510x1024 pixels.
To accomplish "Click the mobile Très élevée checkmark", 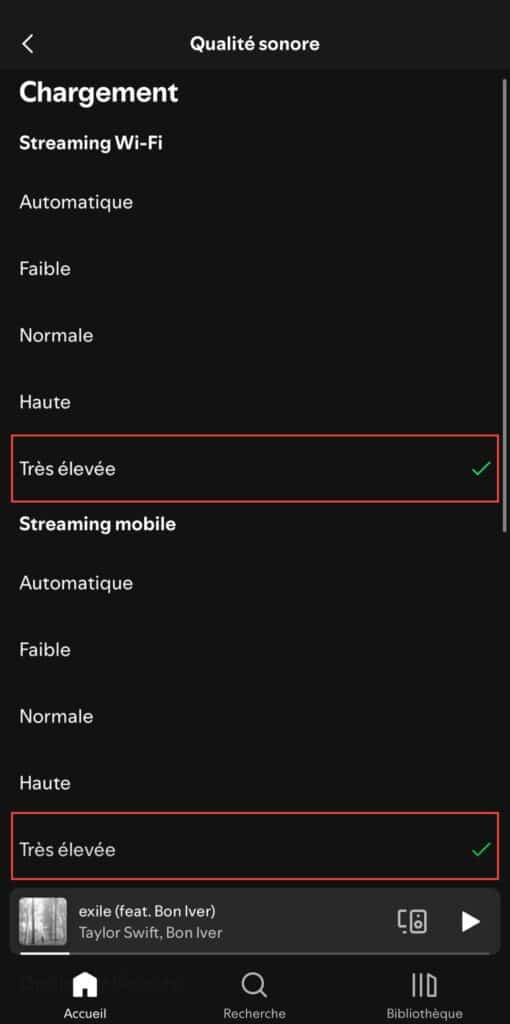I will coord(481,849).
